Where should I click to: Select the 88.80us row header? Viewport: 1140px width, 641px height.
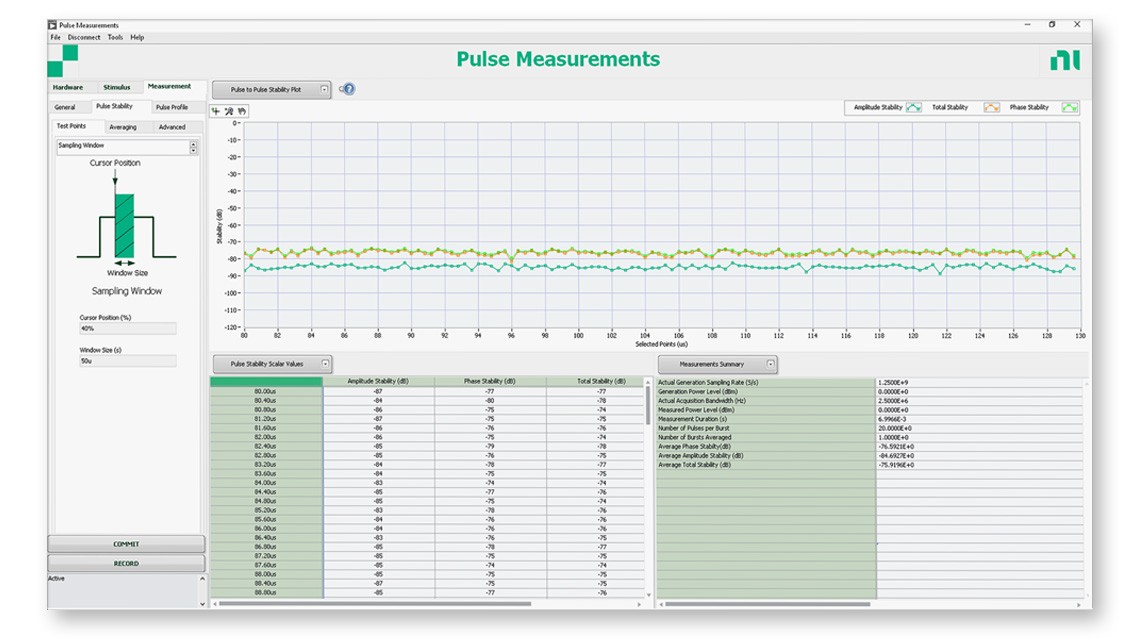[x=266, y=593]
